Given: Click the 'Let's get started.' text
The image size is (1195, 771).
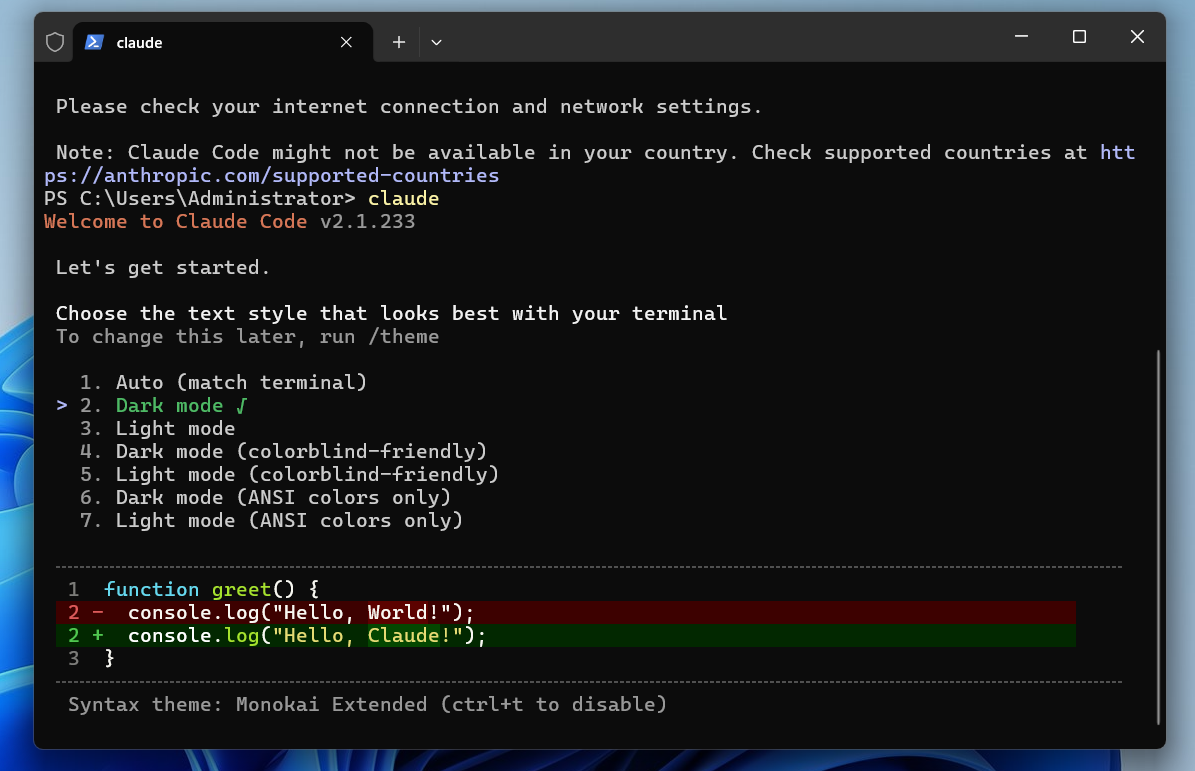Looking at the screenshot, I should (x=162, y=267).
